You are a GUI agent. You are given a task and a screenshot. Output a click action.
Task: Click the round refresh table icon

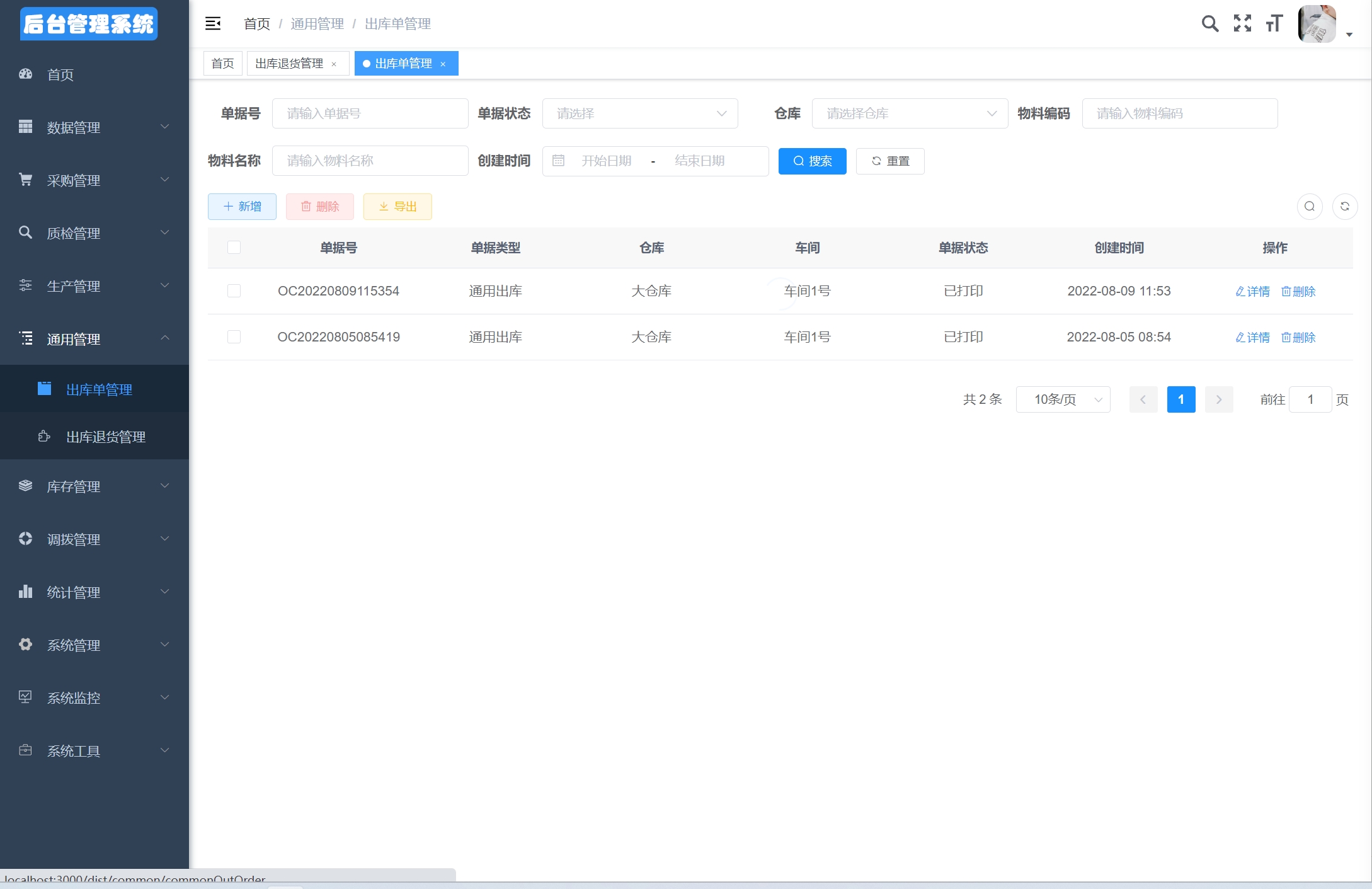(x=1344, y=207)
